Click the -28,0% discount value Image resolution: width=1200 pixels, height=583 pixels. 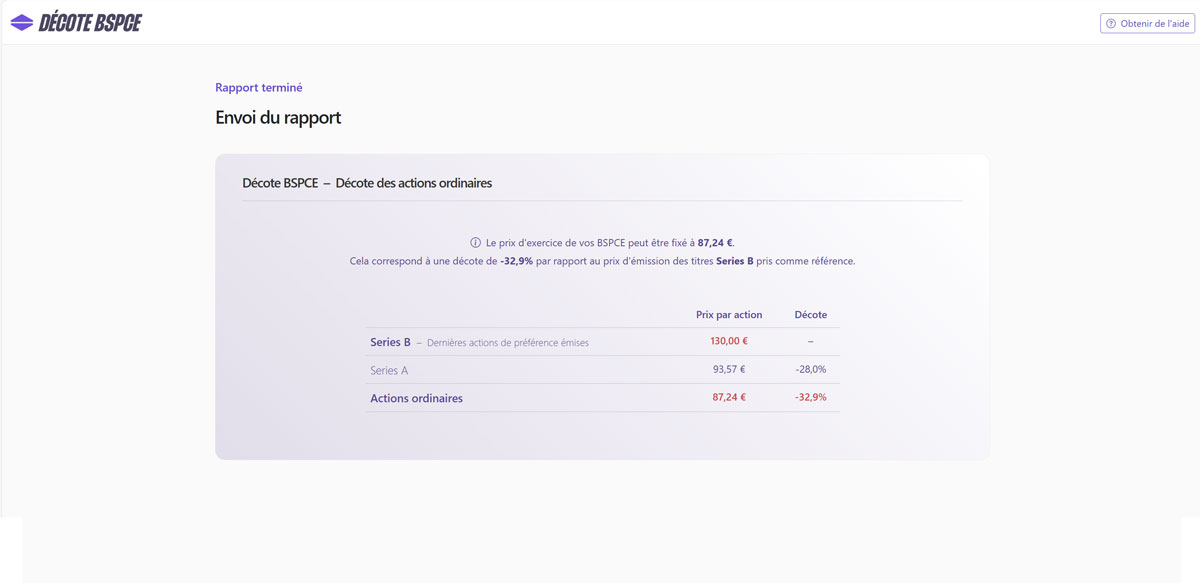coord(811,369)
